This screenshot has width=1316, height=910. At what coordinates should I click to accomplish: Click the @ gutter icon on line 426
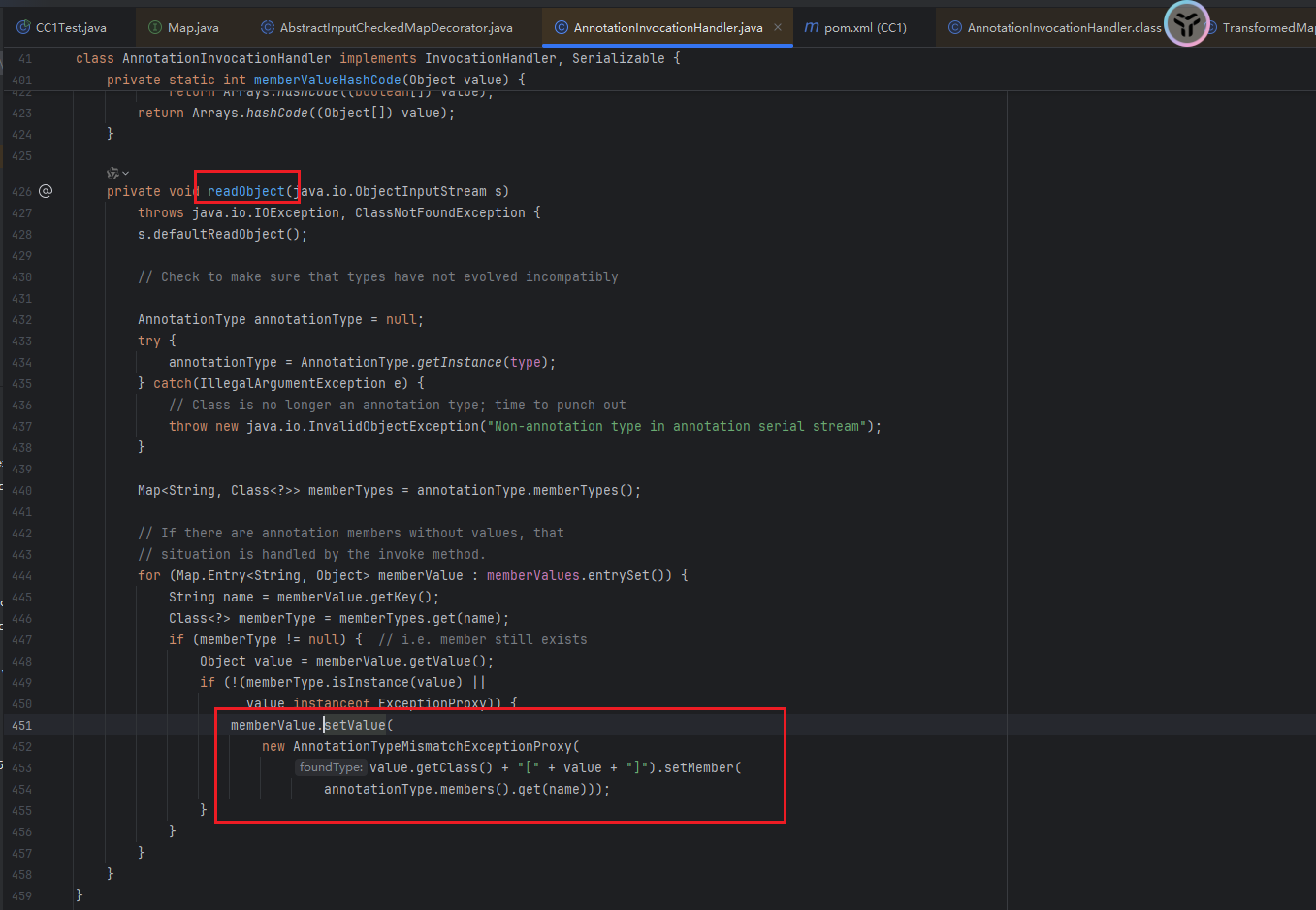coord(46,191)
